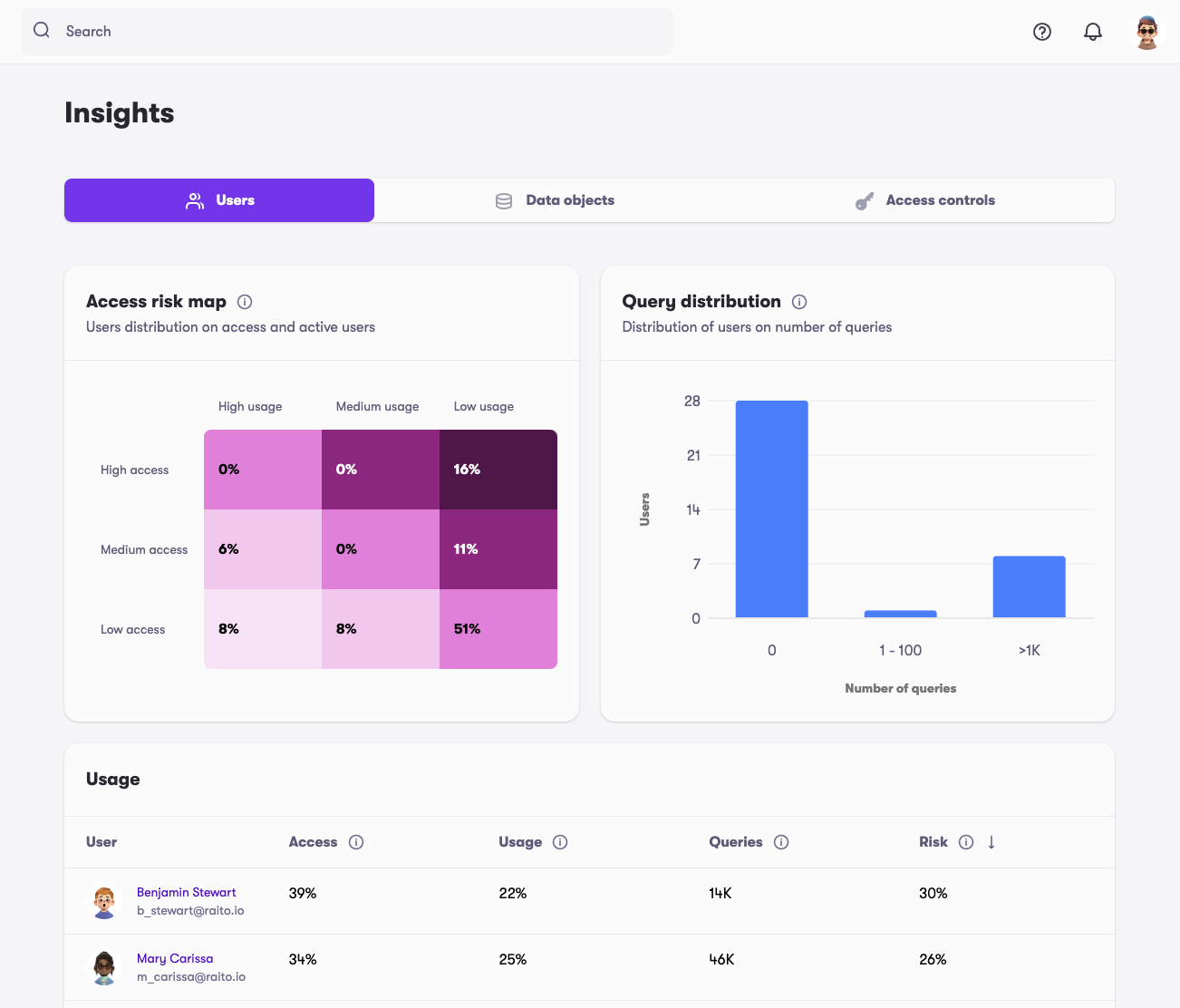Open Mary Carissa's profile link
The height and width of the screenshot is (1008, 1180).
[x=175, y=958]
